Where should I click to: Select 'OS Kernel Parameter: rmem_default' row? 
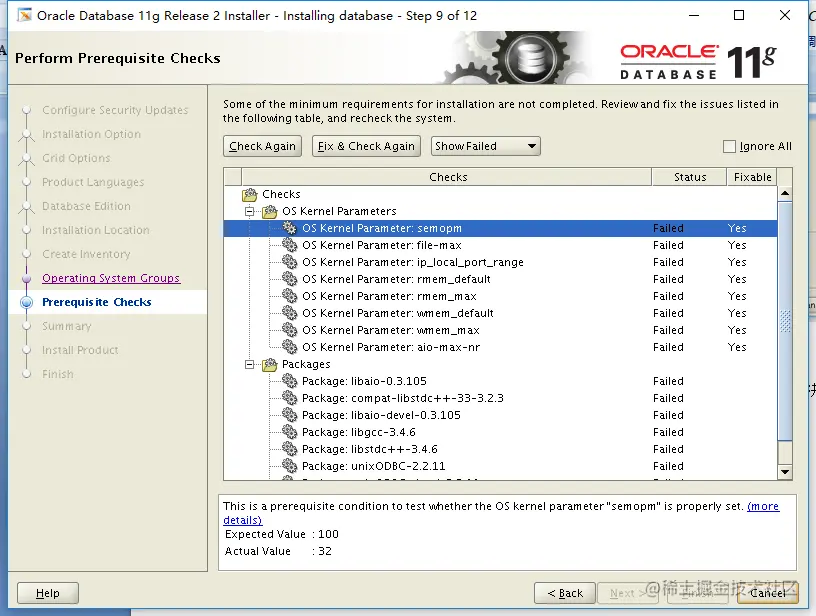500,279
